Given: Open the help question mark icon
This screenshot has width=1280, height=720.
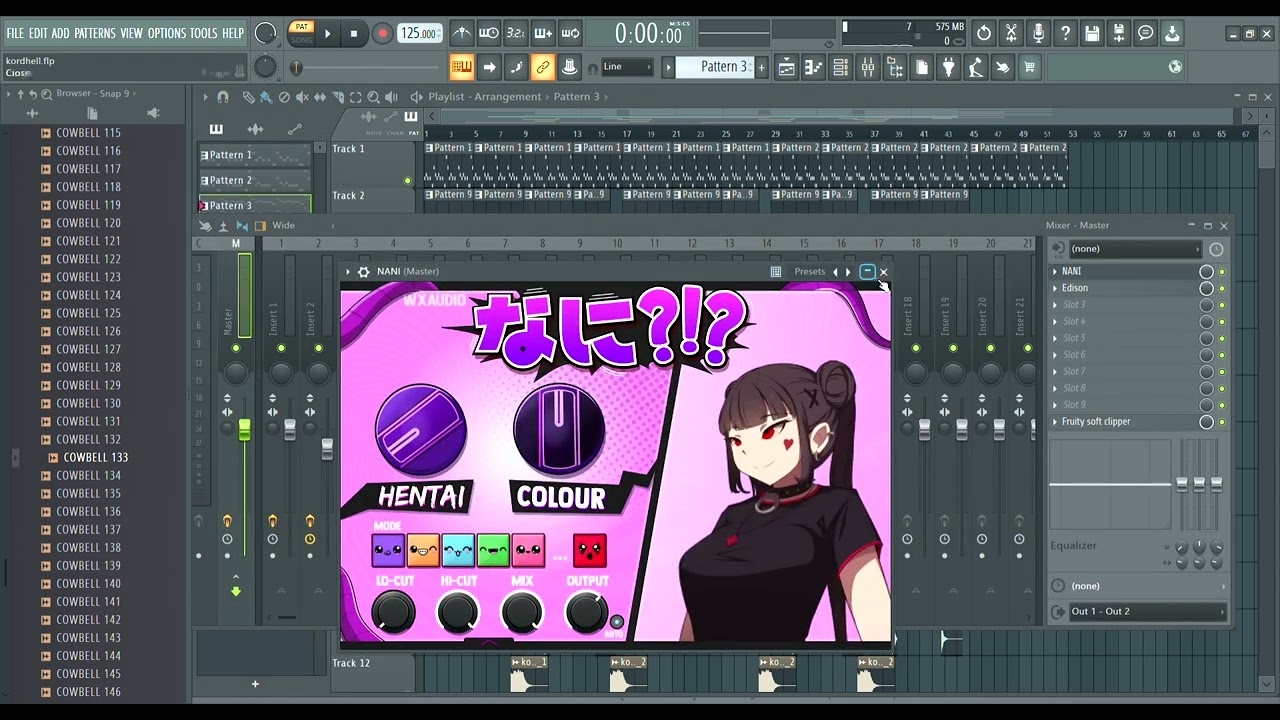Looking at the screenshot, I should pyautogui.click(x=1065, y=33).
